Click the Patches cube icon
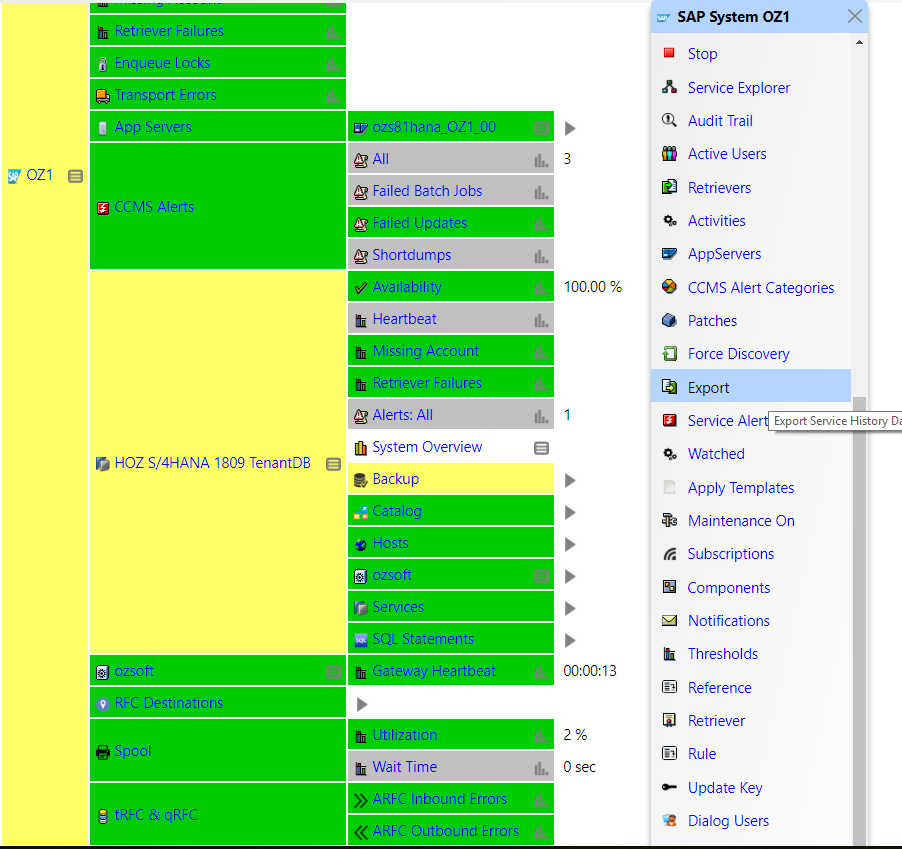The width and height of the screenshot is (902, 849). coord(669,320)
